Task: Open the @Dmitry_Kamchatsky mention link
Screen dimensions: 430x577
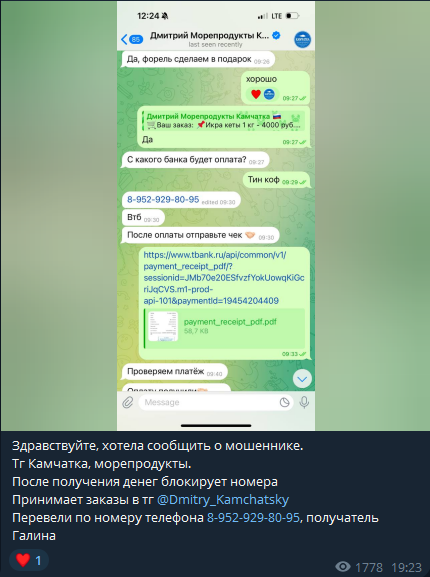Action: (223, 500)
